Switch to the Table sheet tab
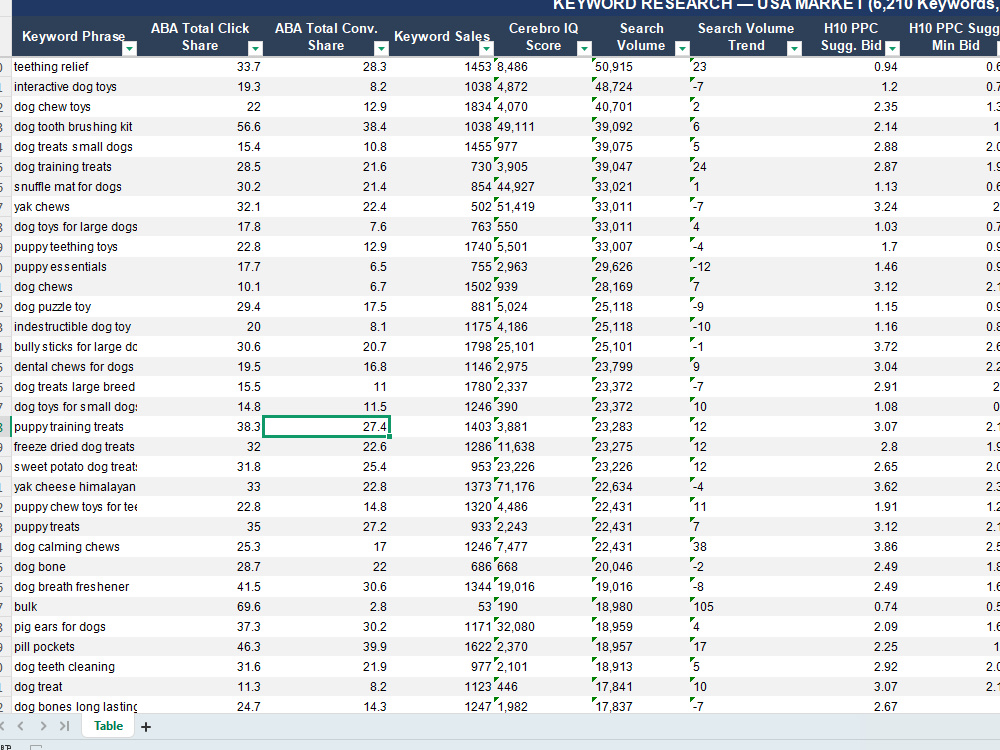 [x=108, y=726]
